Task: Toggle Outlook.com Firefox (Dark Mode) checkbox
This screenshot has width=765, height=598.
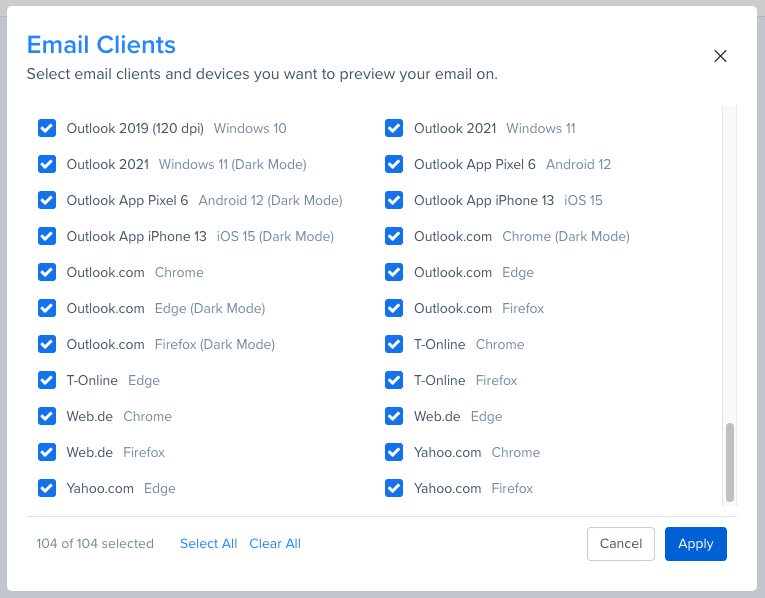Action: [x=47, y=344]
